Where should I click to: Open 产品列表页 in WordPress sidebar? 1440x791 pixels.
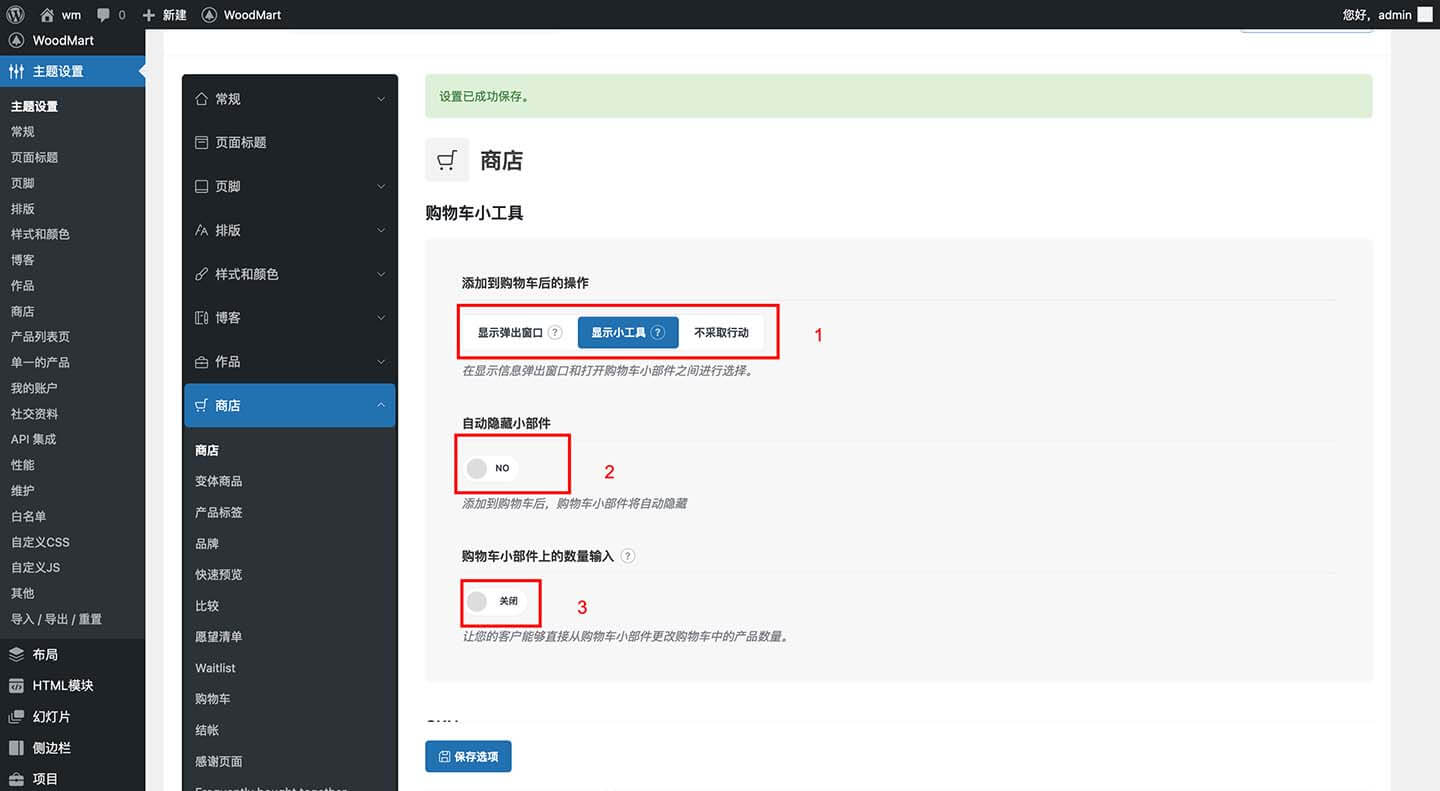[x=40, y=337]
